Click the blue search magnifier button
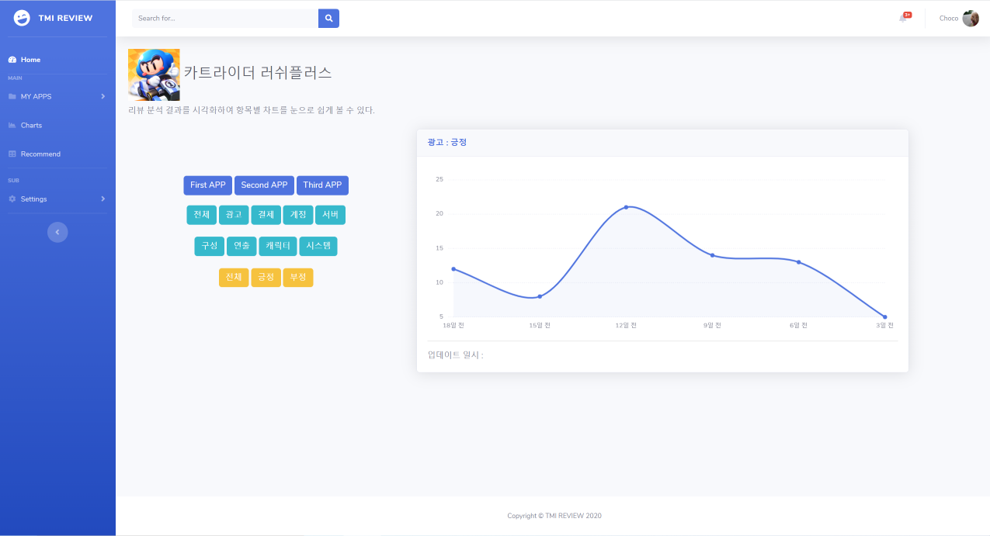The image size is (990, 536). 328,18
